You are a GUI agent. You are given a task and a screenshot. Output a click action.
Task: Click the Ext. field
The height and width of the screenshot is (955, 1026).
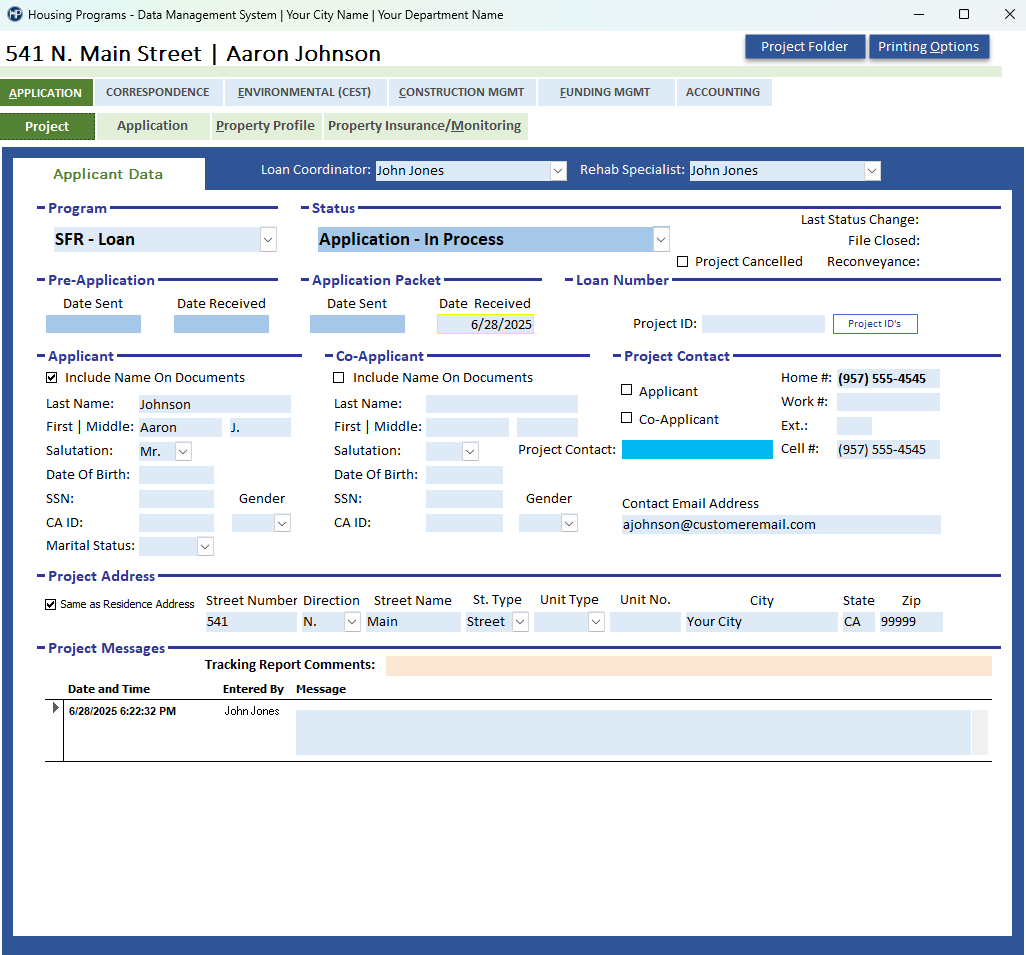(x=855, y=426)
